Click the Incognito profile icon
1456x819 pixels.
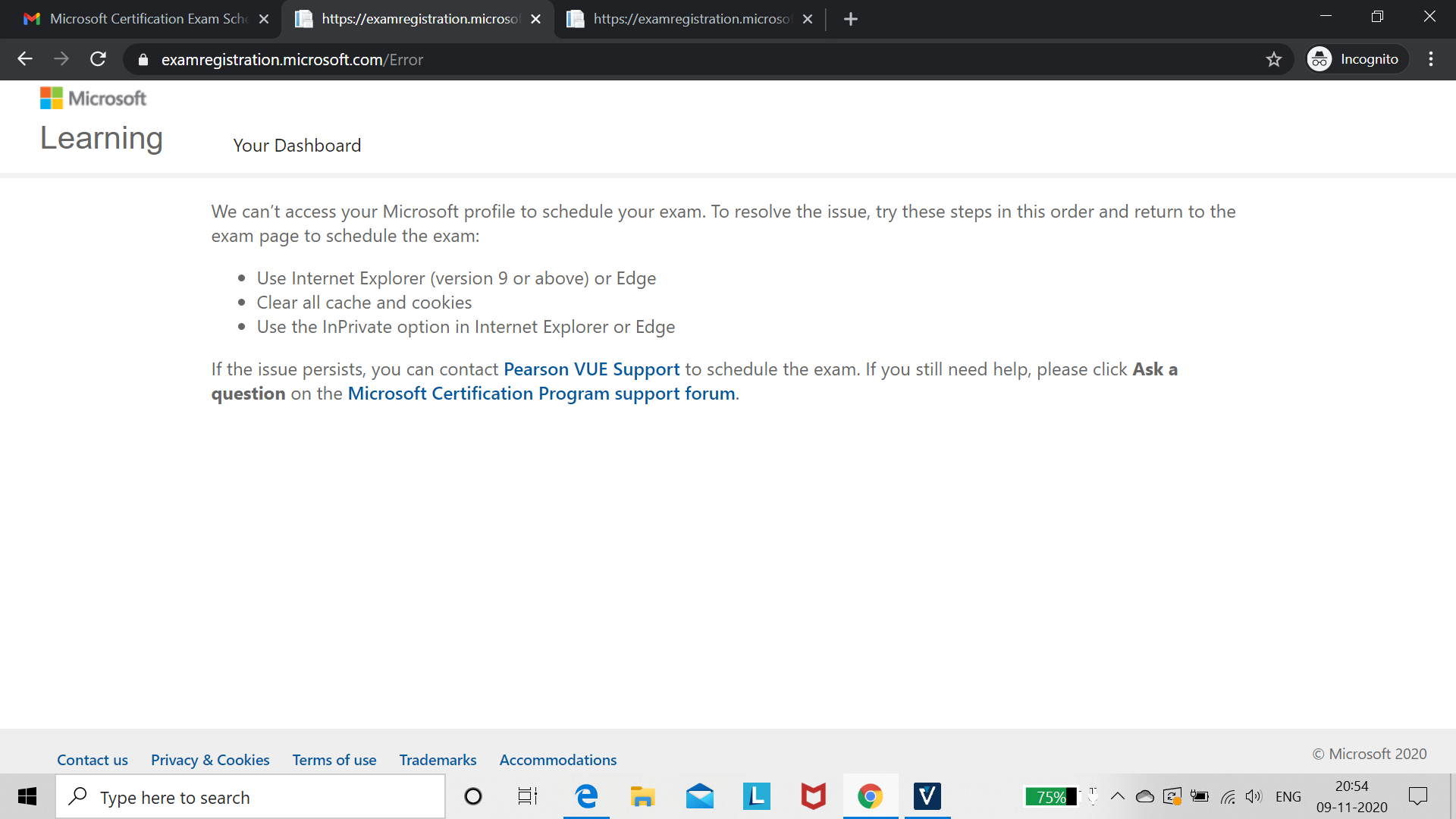point(1319,58)
